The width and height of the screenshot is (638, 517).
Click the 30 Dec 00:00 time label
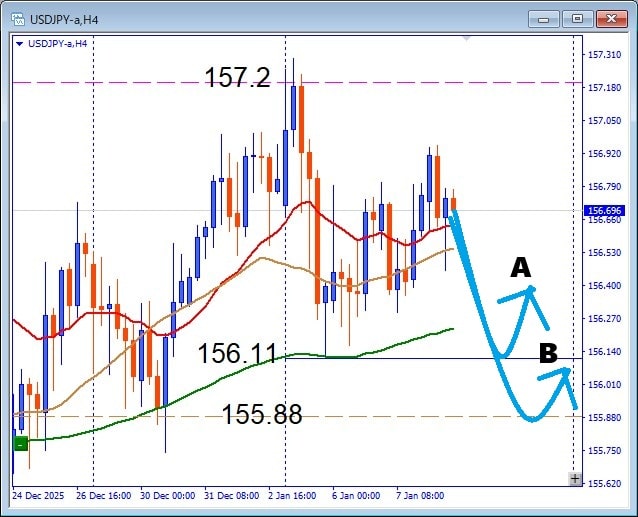(x=167, y=495)
